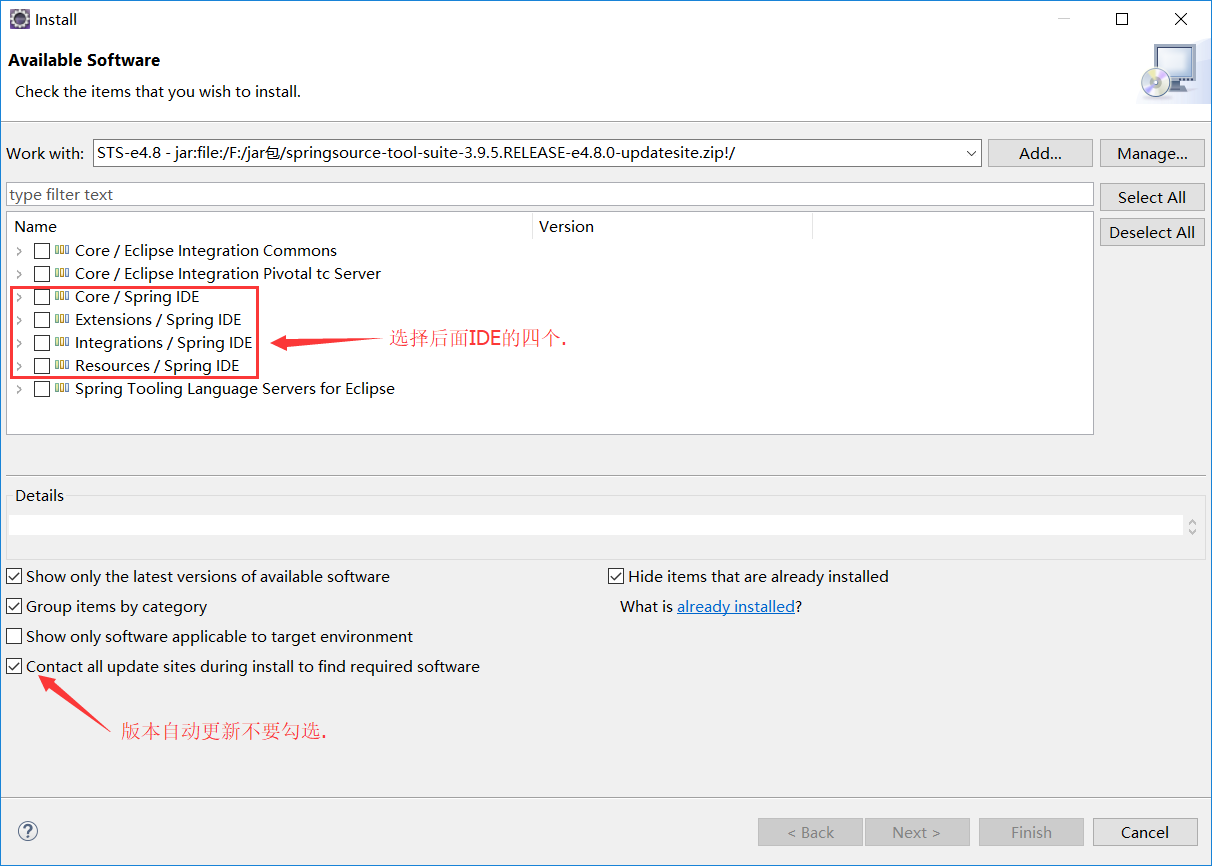This screenshot has width=1212, height=866.
Task: Select Spring Tooling Language Servers for Eclipse text
Action: pyautogui.click(x=235, y=389)
